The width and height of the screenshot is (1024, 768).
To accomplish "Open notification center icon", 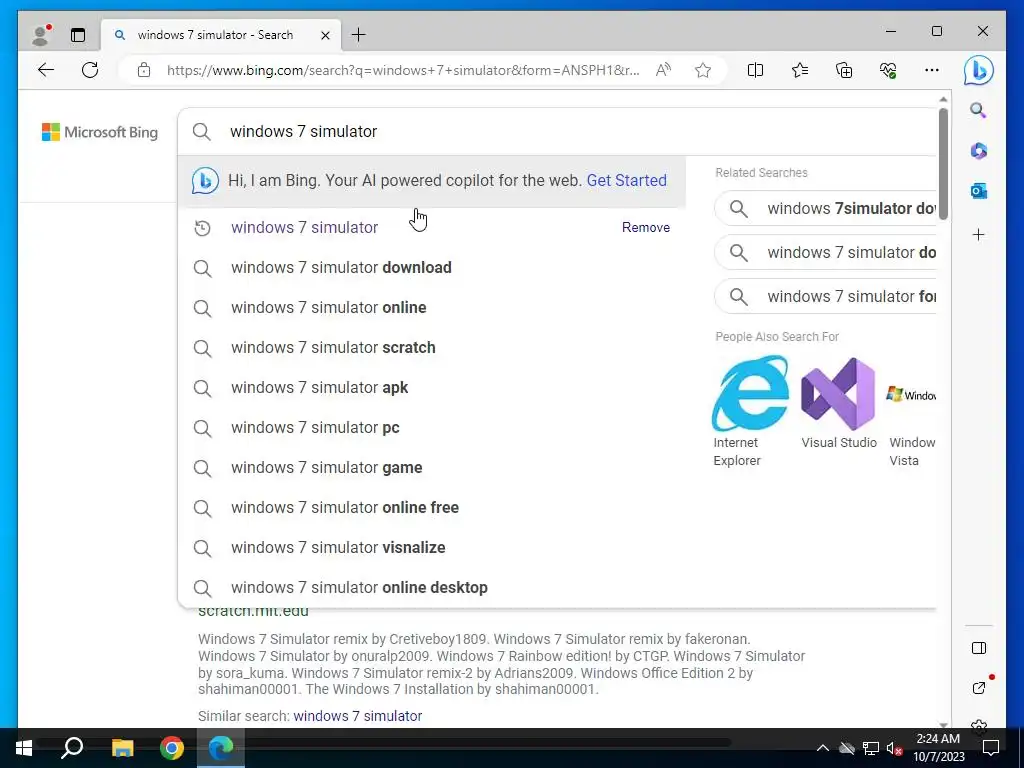I will coord(991,748).
